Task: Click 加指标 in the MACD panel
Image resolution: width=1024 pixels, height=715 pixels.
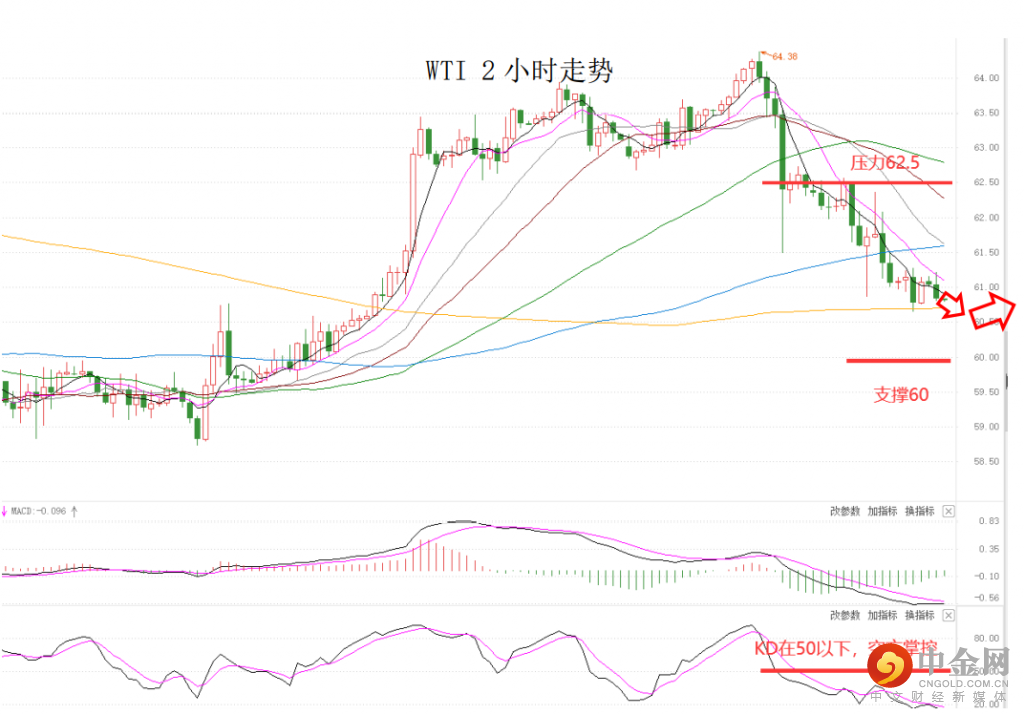Action: (x=882, y=511)
